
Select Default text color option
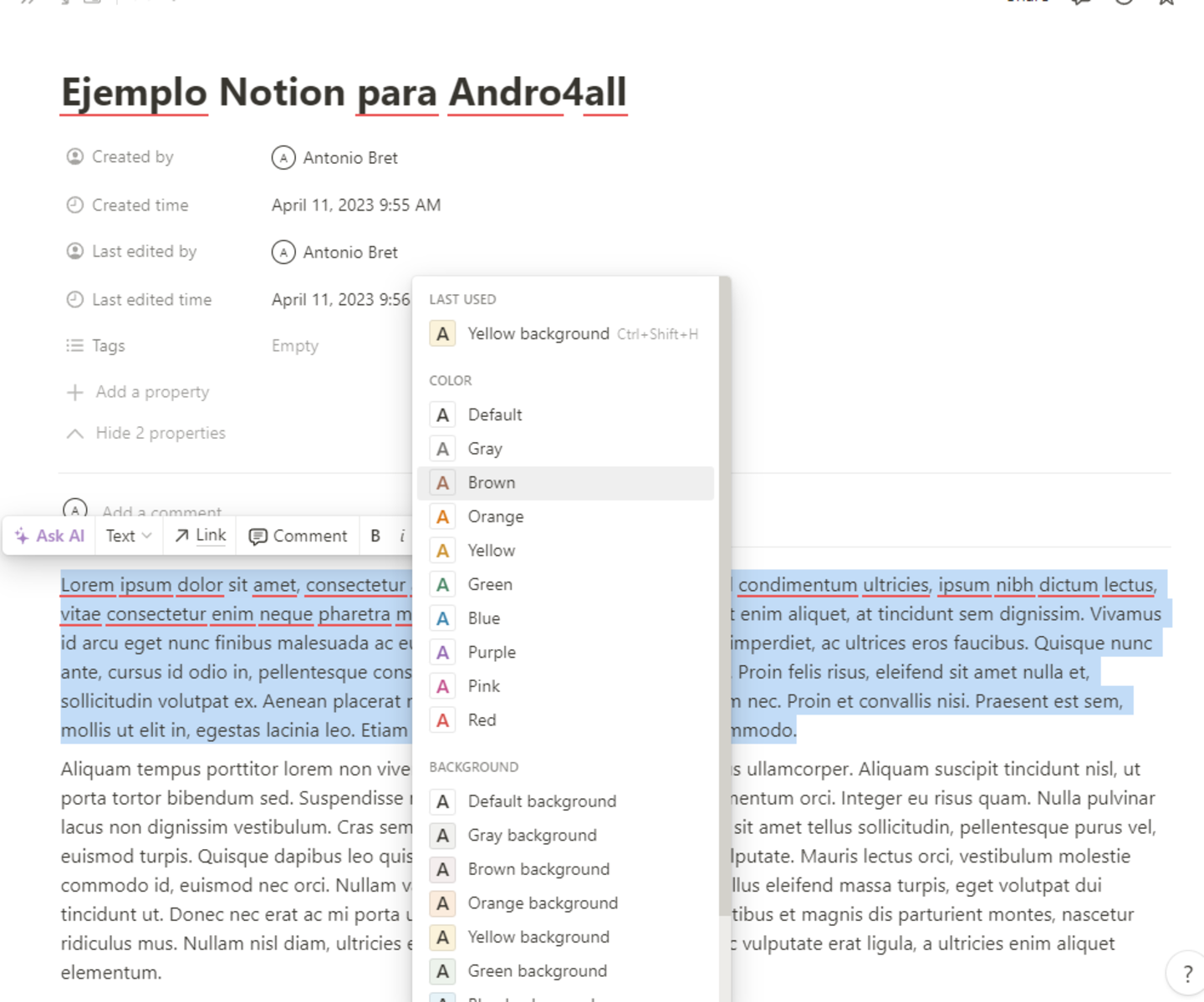[495, 414]
